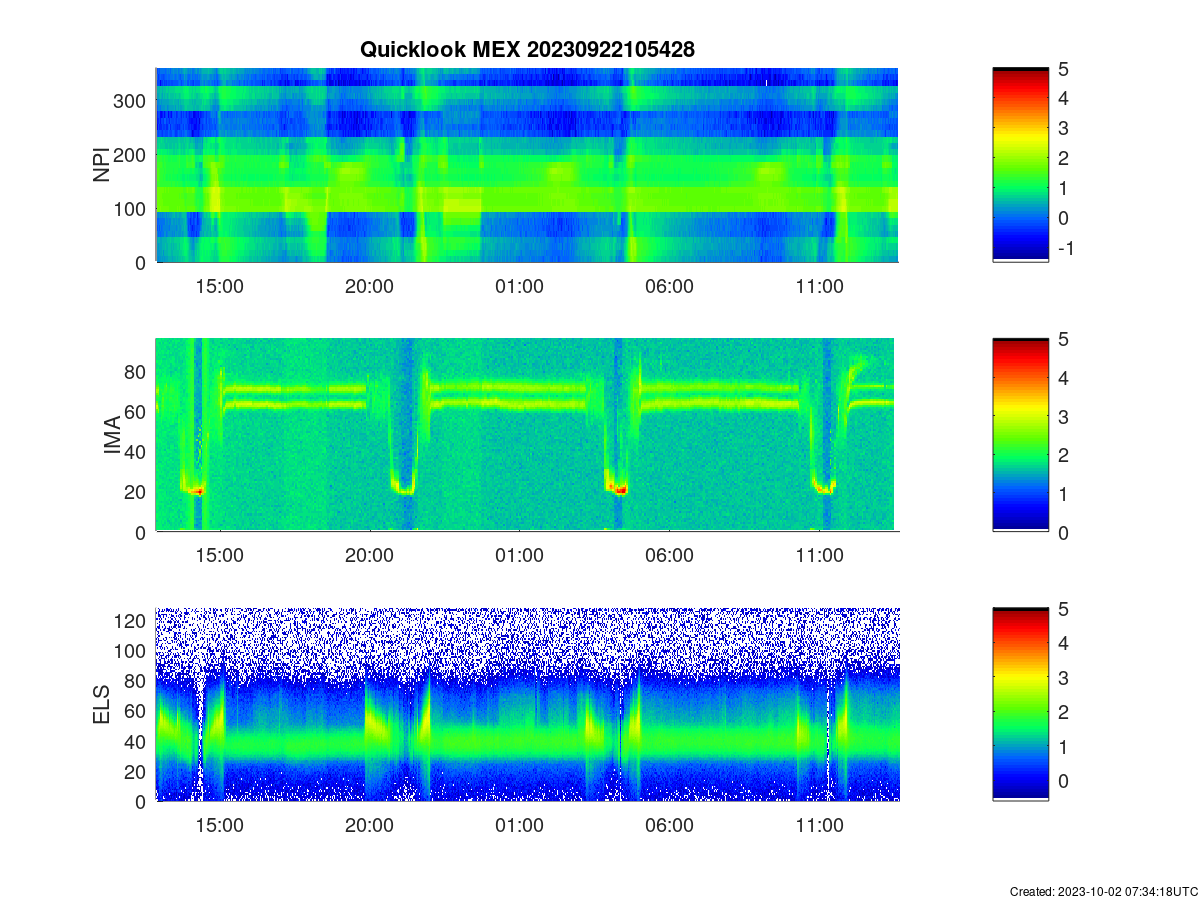Click the ELS colorbar
Viewport: 1200px width, 900px height.
click(x=1020, y=705)
